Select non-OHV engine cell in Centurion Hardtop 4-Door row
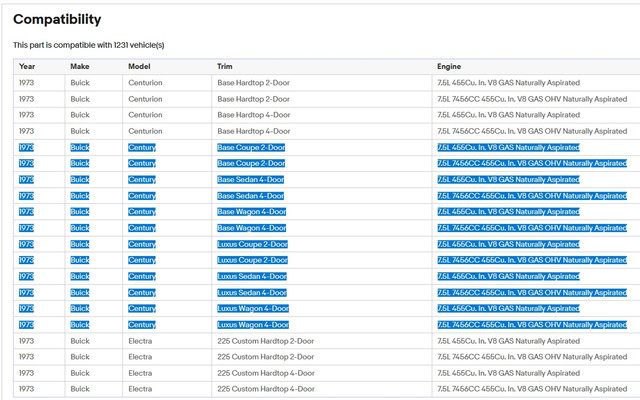Screen dimensions: 640x400 coord(509,115)
